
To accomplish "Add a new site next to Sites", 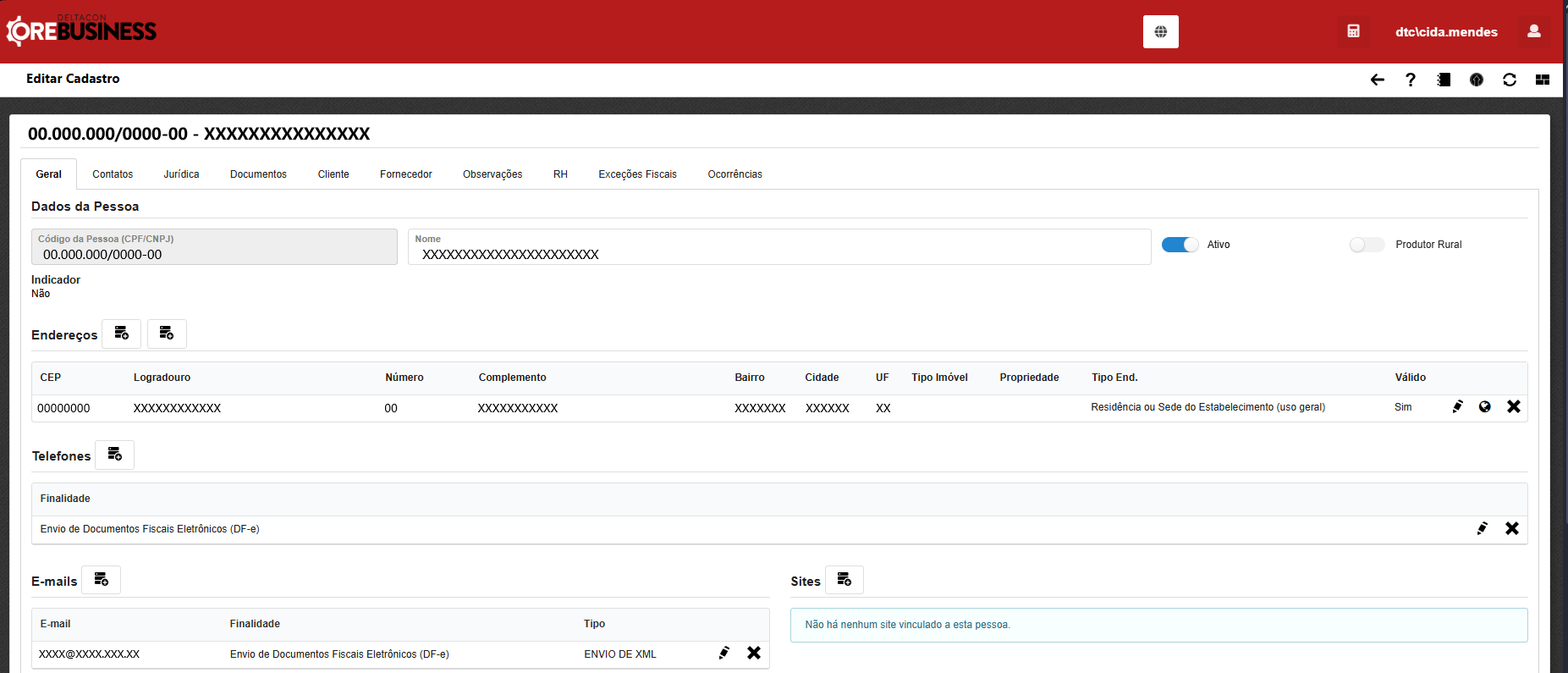I will coord(844,580).
